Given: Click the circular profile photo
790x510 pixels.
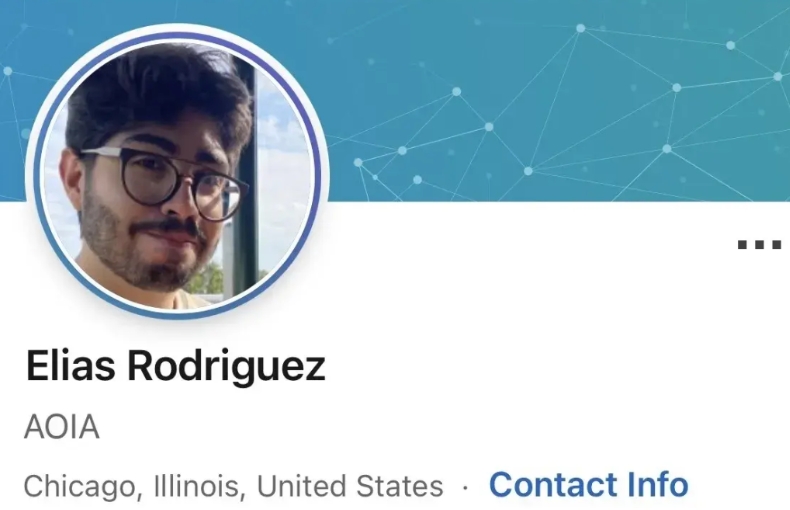Looking at the screenshot, I should (x=177, y=172).
